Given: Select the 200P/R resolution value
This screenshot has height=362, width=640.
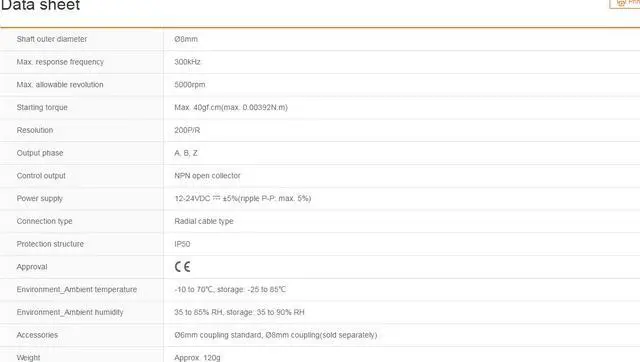Looking at the screenshot, I should pyautogui.click(x=187, y=130).
